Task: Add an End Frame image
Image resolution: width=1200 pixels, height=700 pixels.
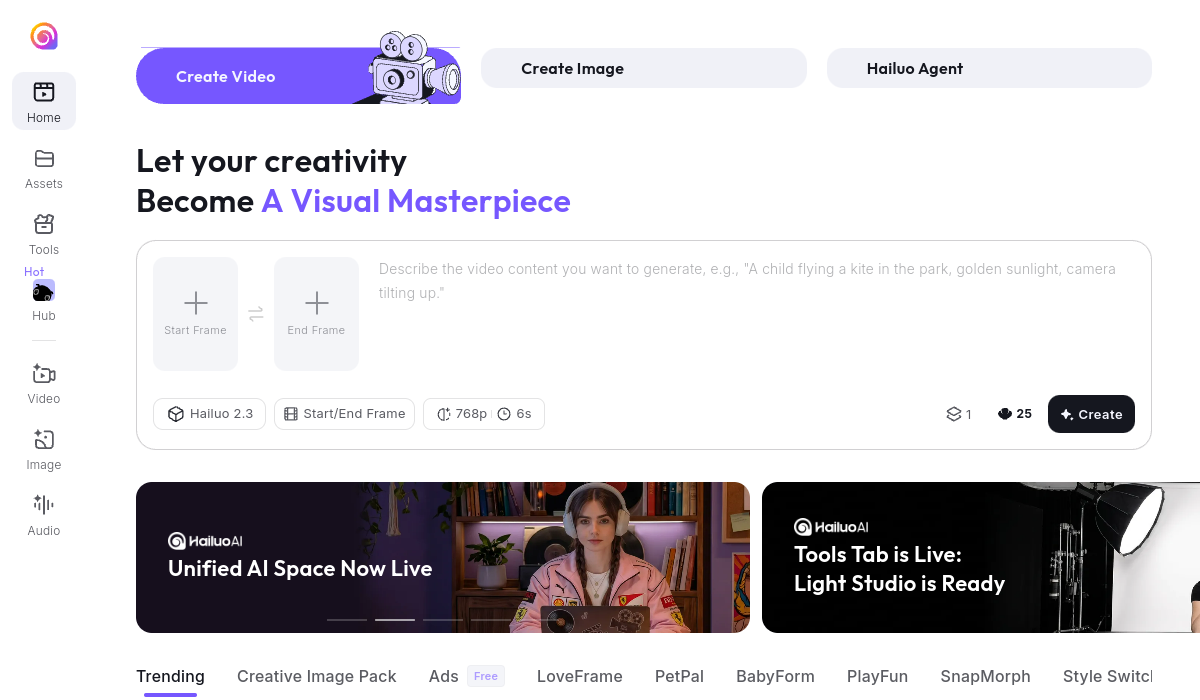Action: 316,314
